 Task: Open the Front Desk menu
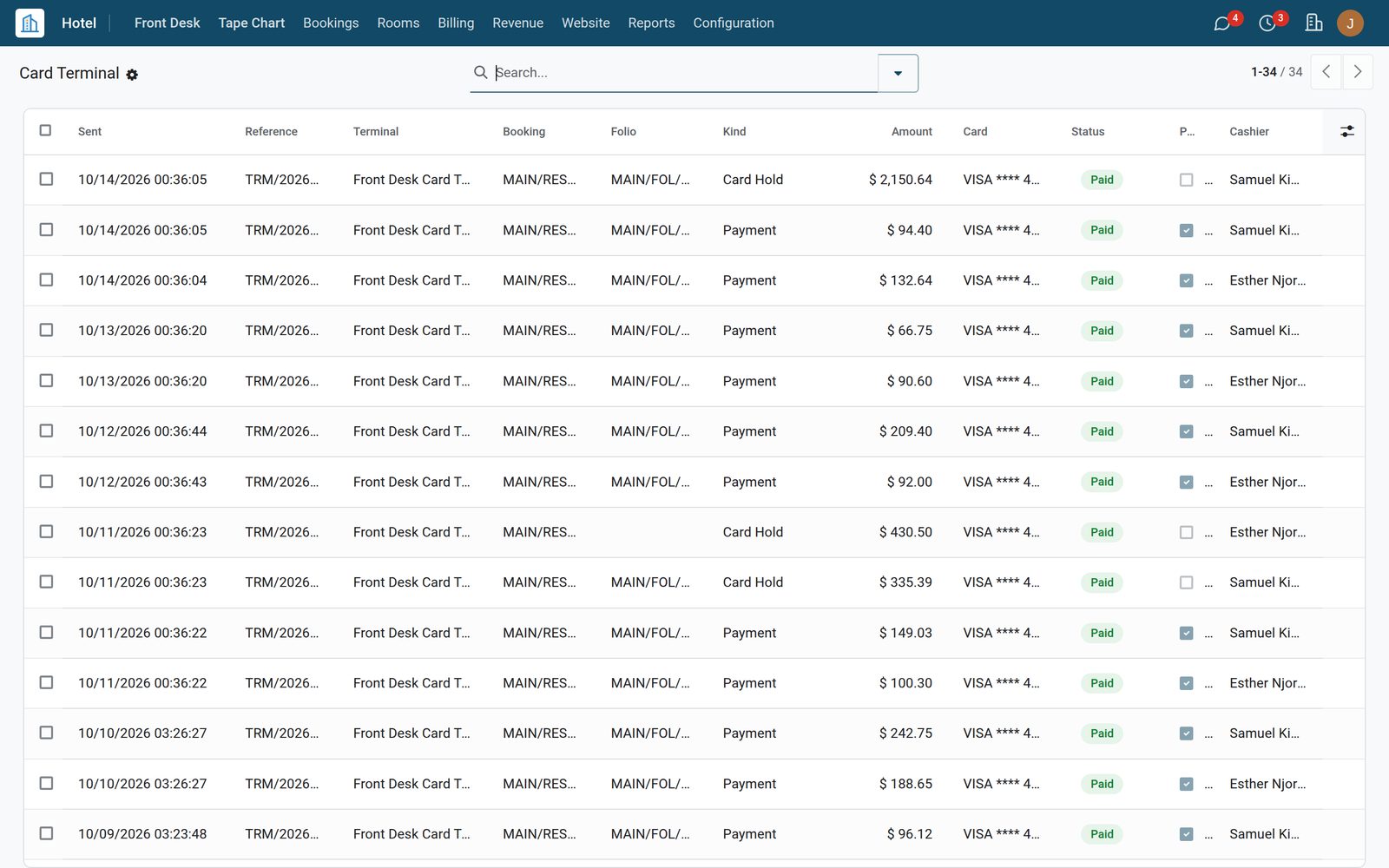167,23
